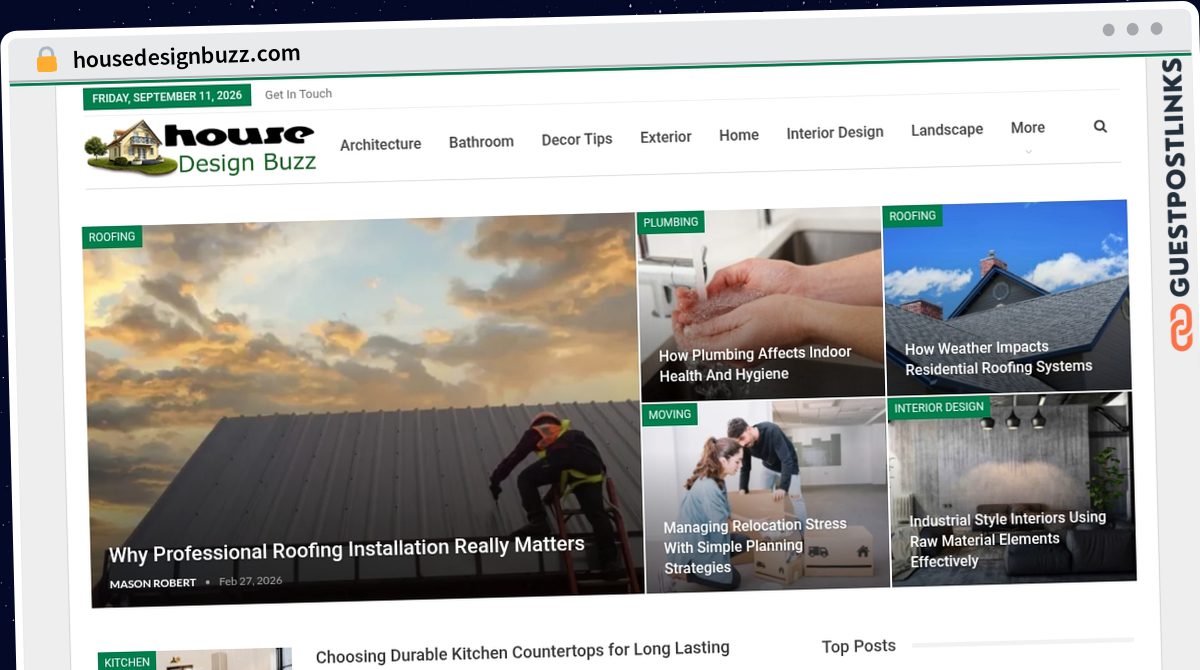The height and width of the screenshot is (670, 1200).
Task: Open How Plumbing Affects Indoor Health And Hygiene
Action: tap(755, 363)
